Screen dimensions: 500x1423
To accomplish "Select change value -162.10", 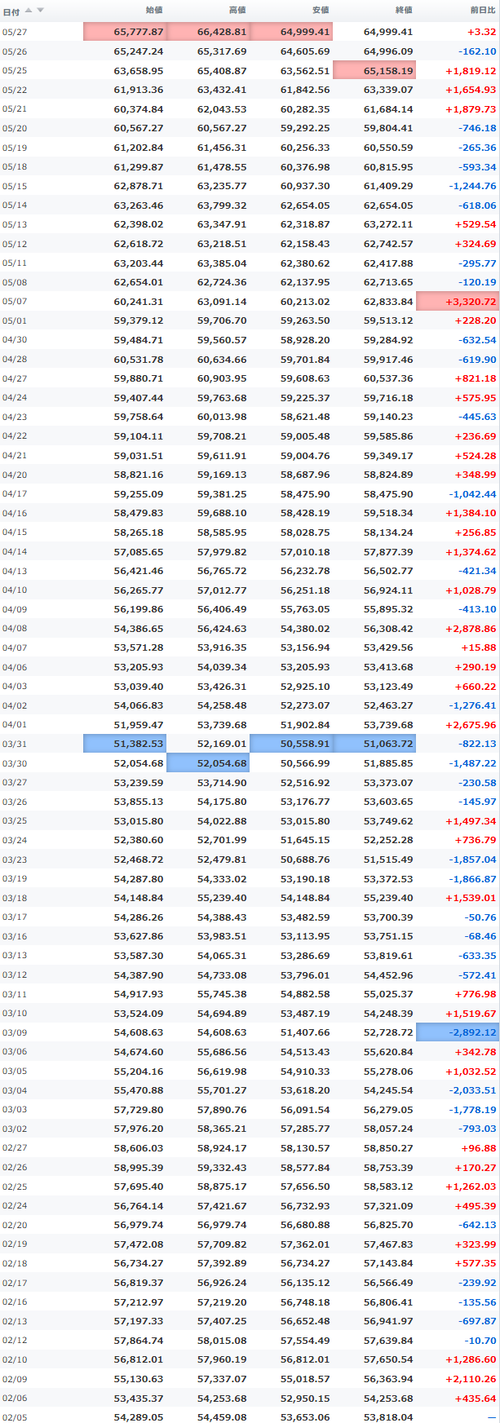I will tap(476, 51).
